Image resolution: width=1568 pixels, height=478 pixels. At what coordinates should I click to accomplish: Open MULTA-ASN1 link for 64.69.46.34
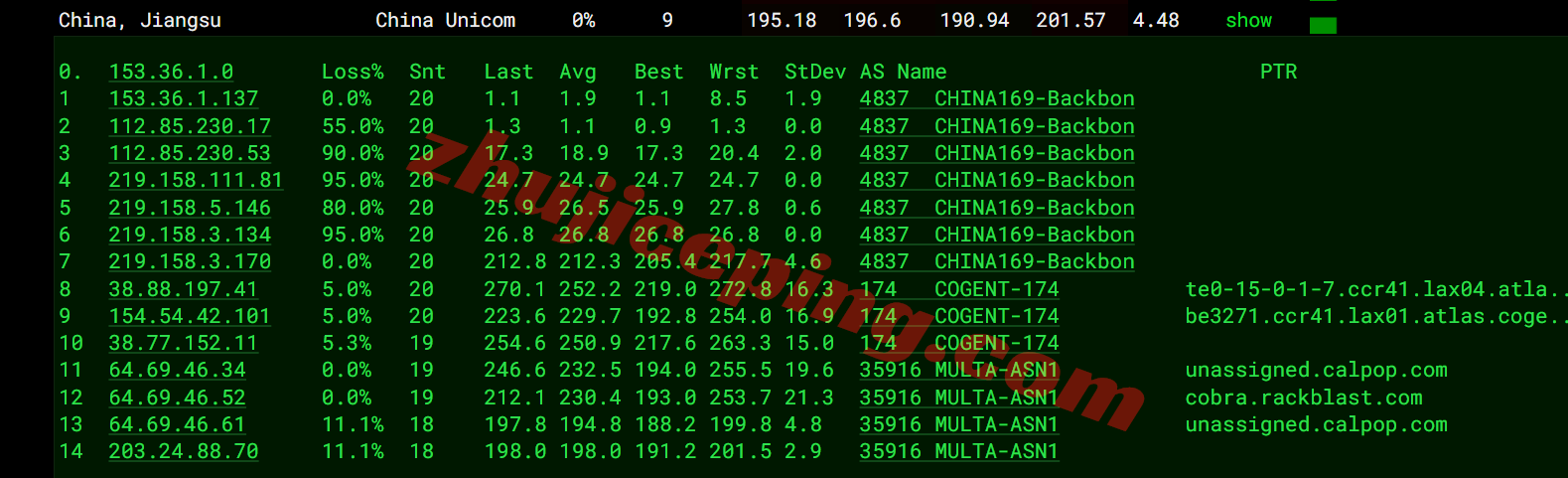pos(959,370)
